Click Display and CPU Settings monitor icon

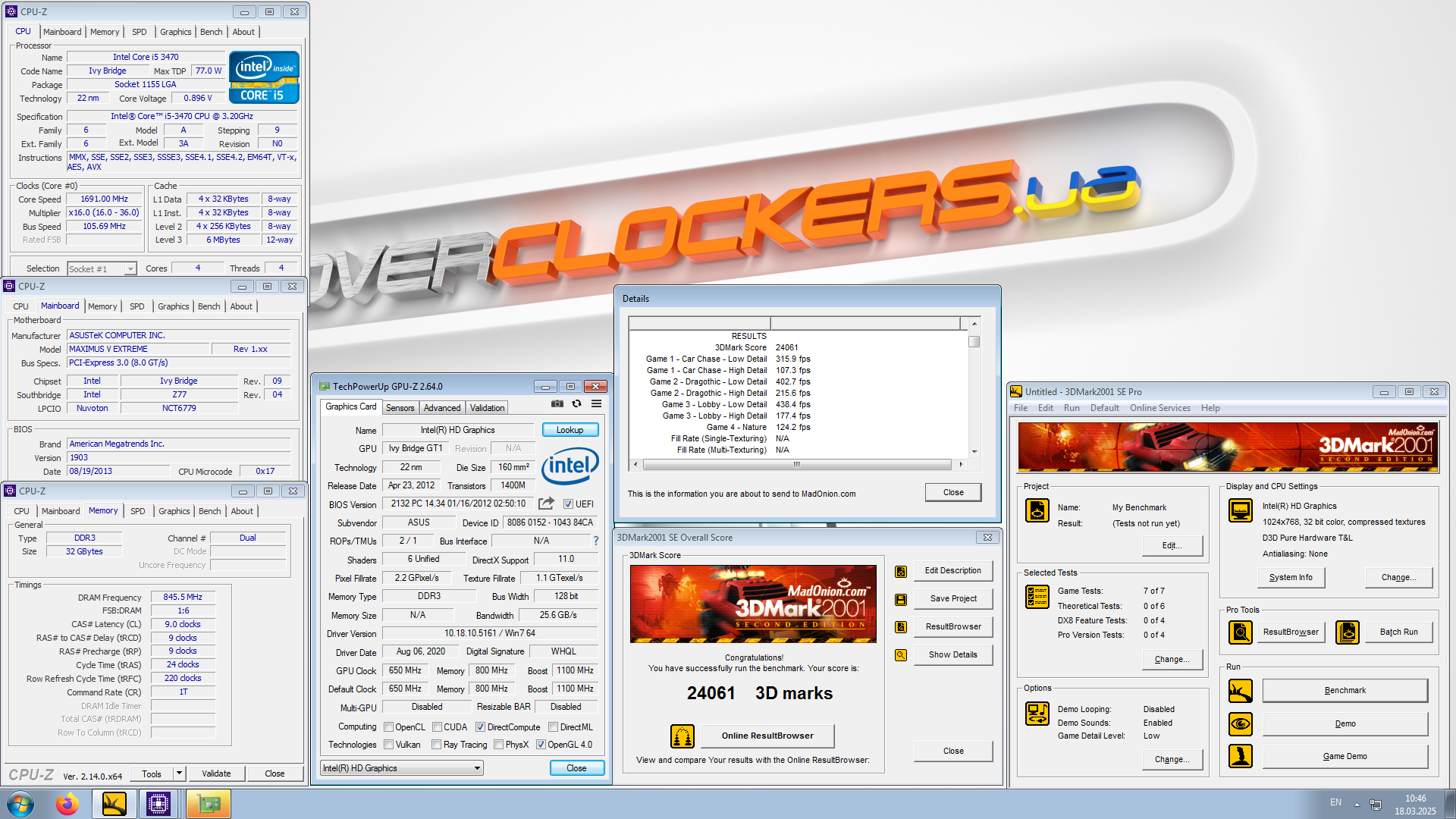click(x=1241, y=510)
